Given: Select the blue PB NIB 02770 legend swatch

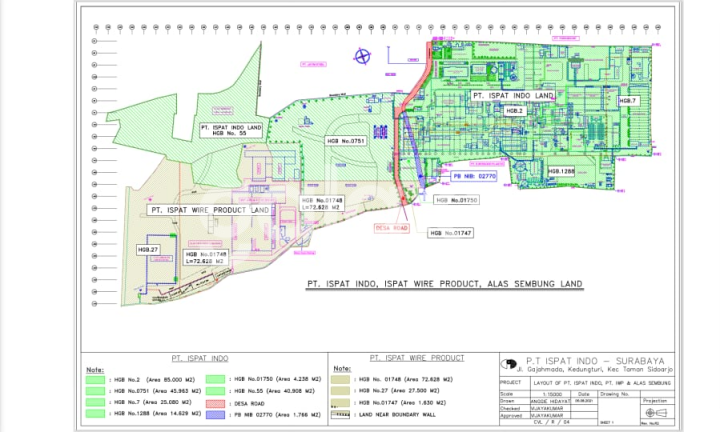Looking at the screenshot, I should 214,413.
